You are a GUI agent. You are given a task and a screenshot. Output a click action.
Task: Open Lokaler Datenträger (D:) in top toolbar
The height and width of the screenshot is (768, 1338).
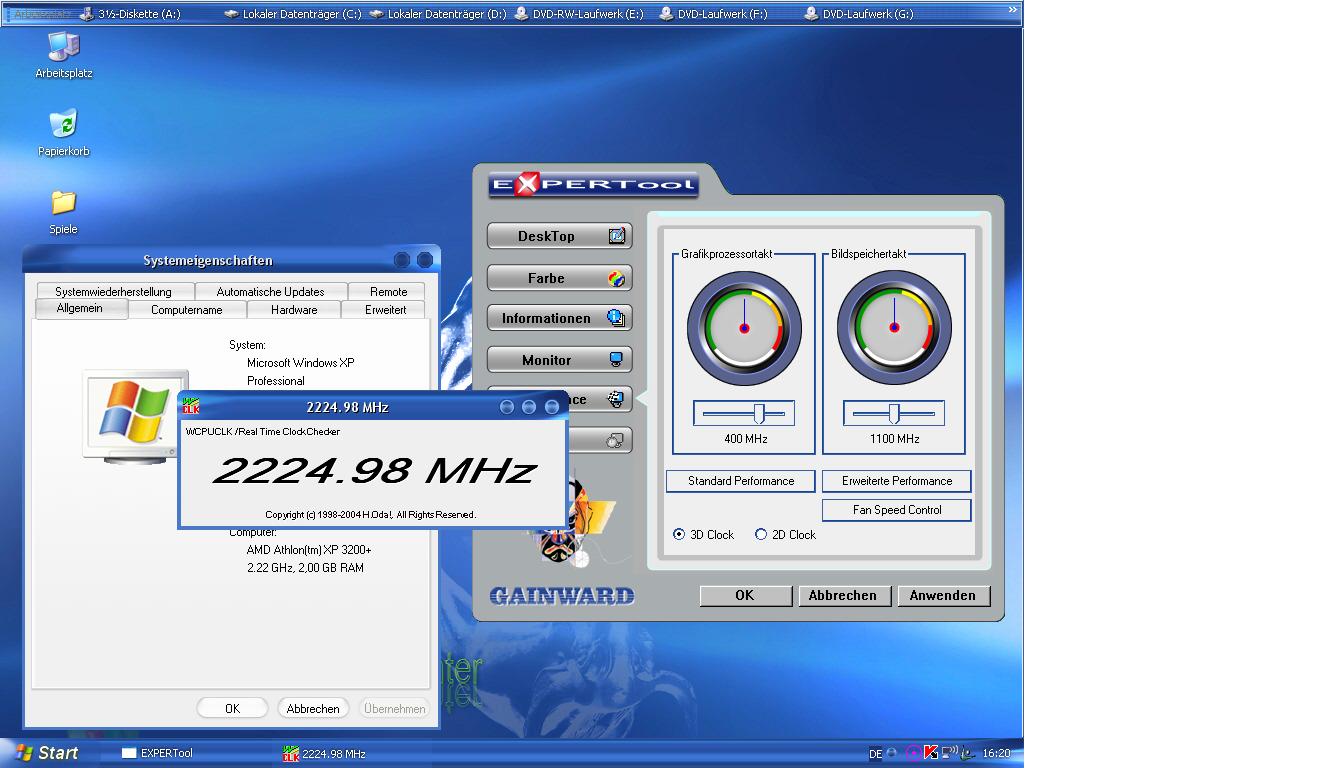(x=438, y=14)
